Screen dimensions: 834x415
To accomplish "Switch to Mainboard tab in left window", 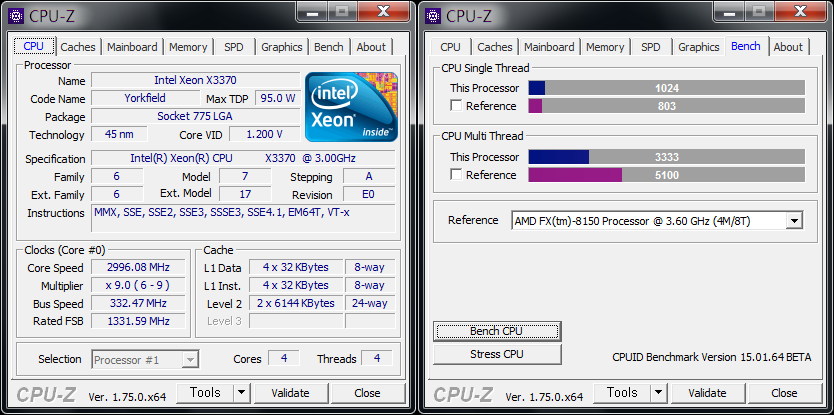I will pos(132,47).
